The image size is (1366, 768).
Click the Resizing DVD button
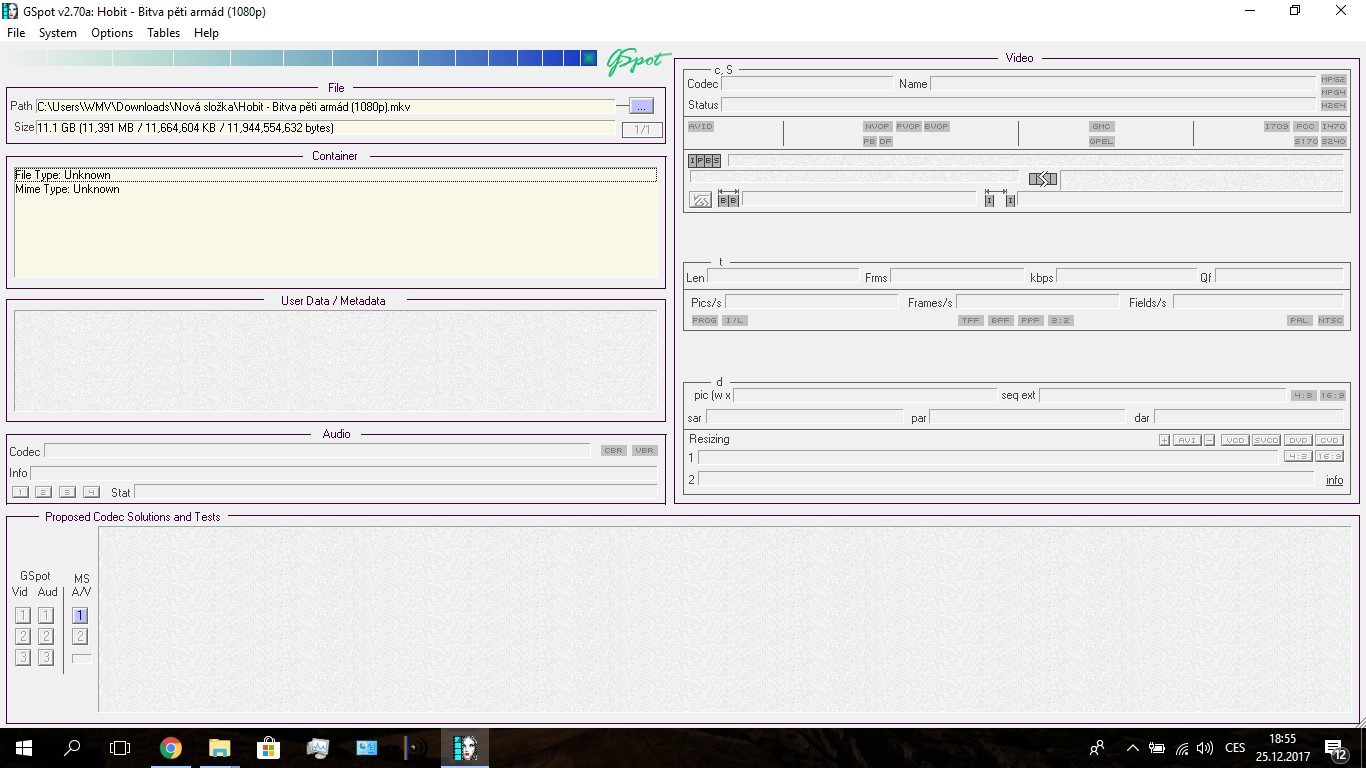[1298, 440]
